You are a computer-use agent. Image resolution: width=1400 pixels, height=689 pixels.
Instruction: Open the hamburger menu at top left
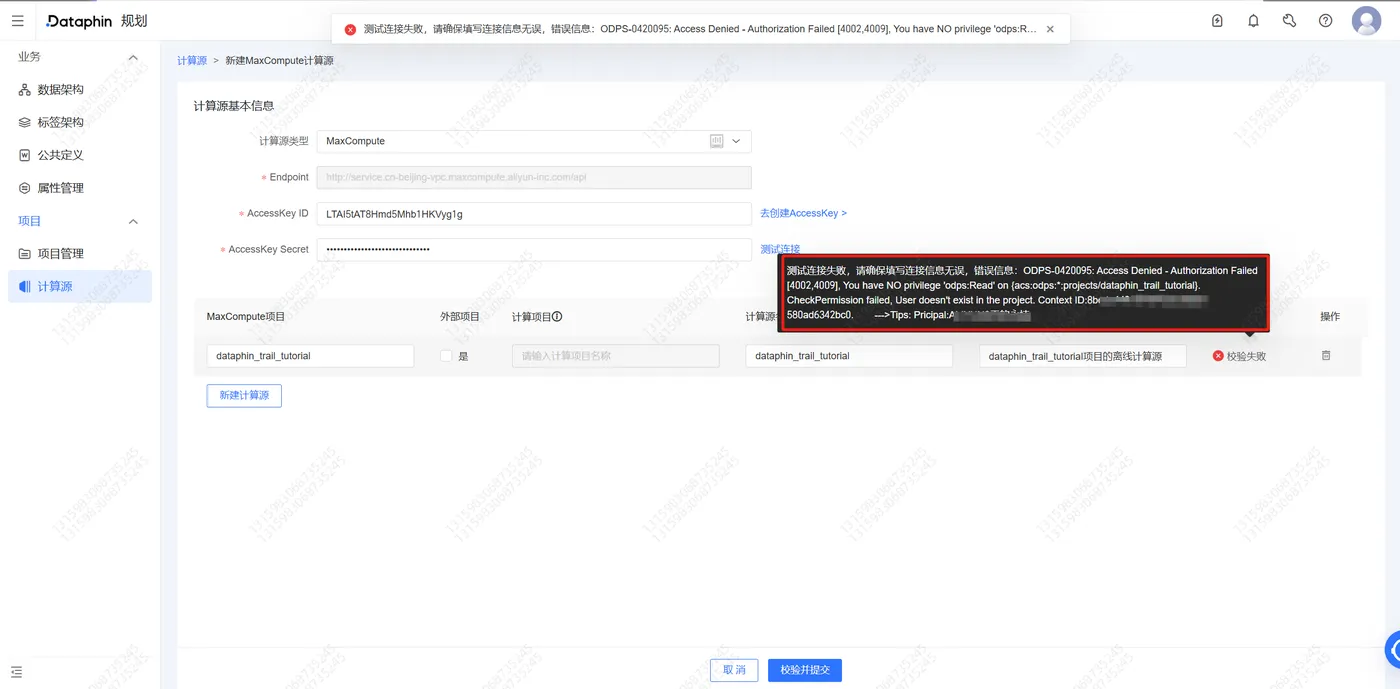[18, 20]
